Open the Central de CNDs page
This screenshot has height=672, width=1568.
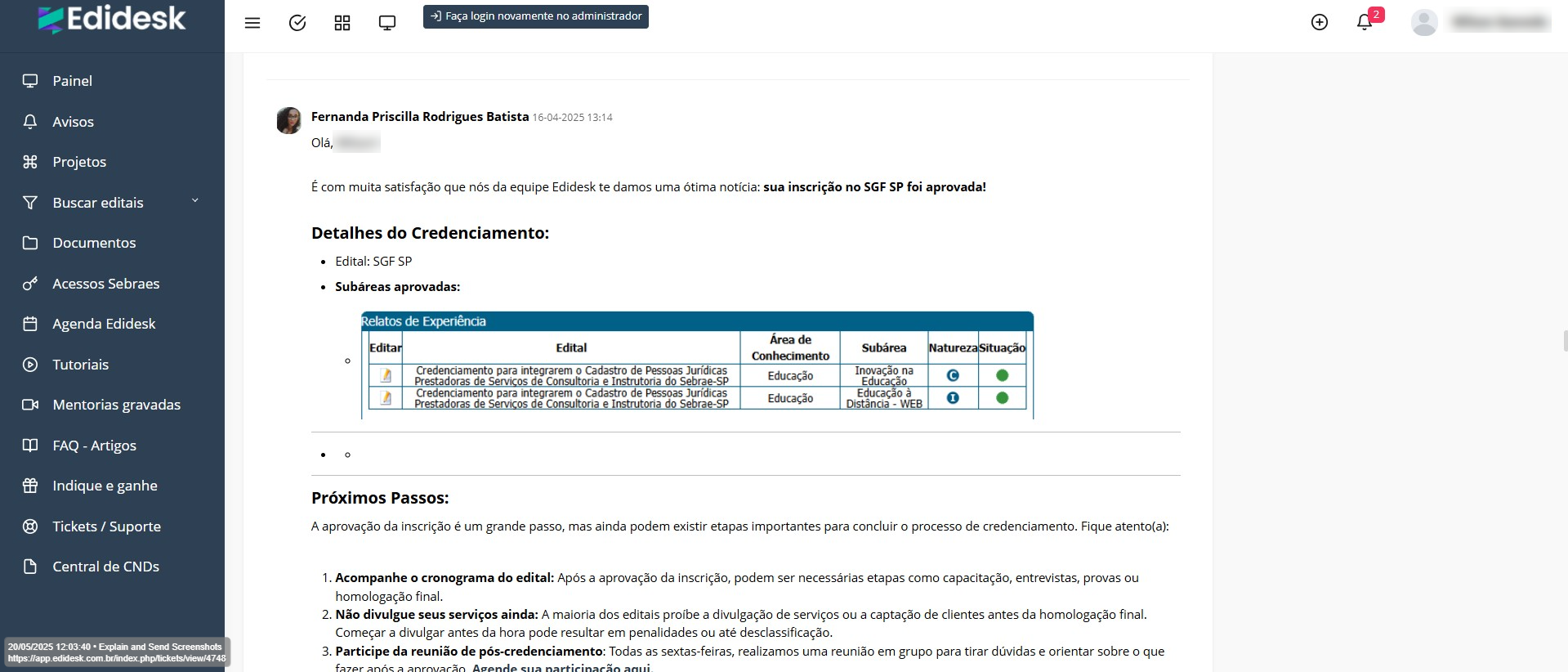[x=105, y=567]
